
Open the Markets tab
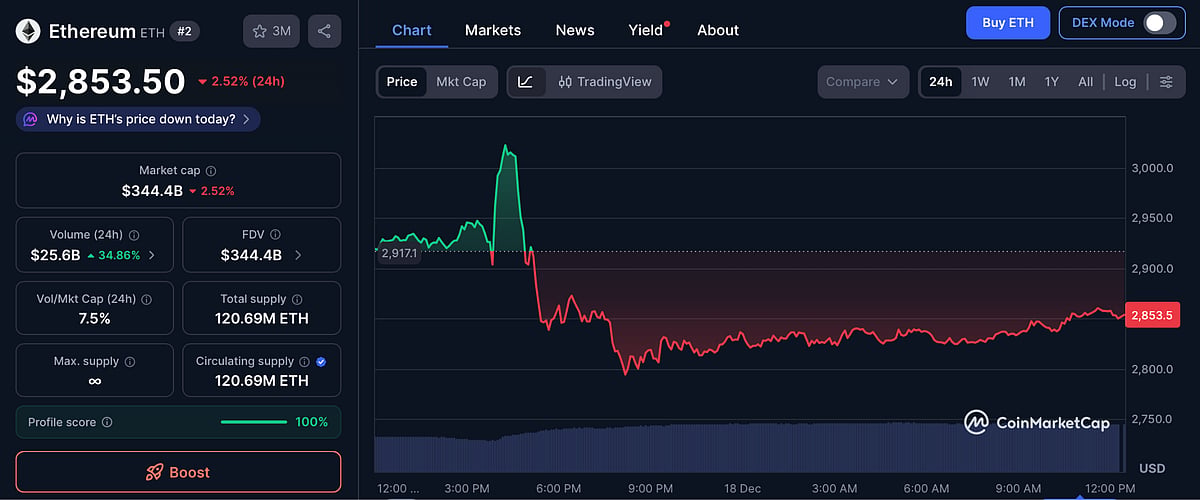point(493,30)
